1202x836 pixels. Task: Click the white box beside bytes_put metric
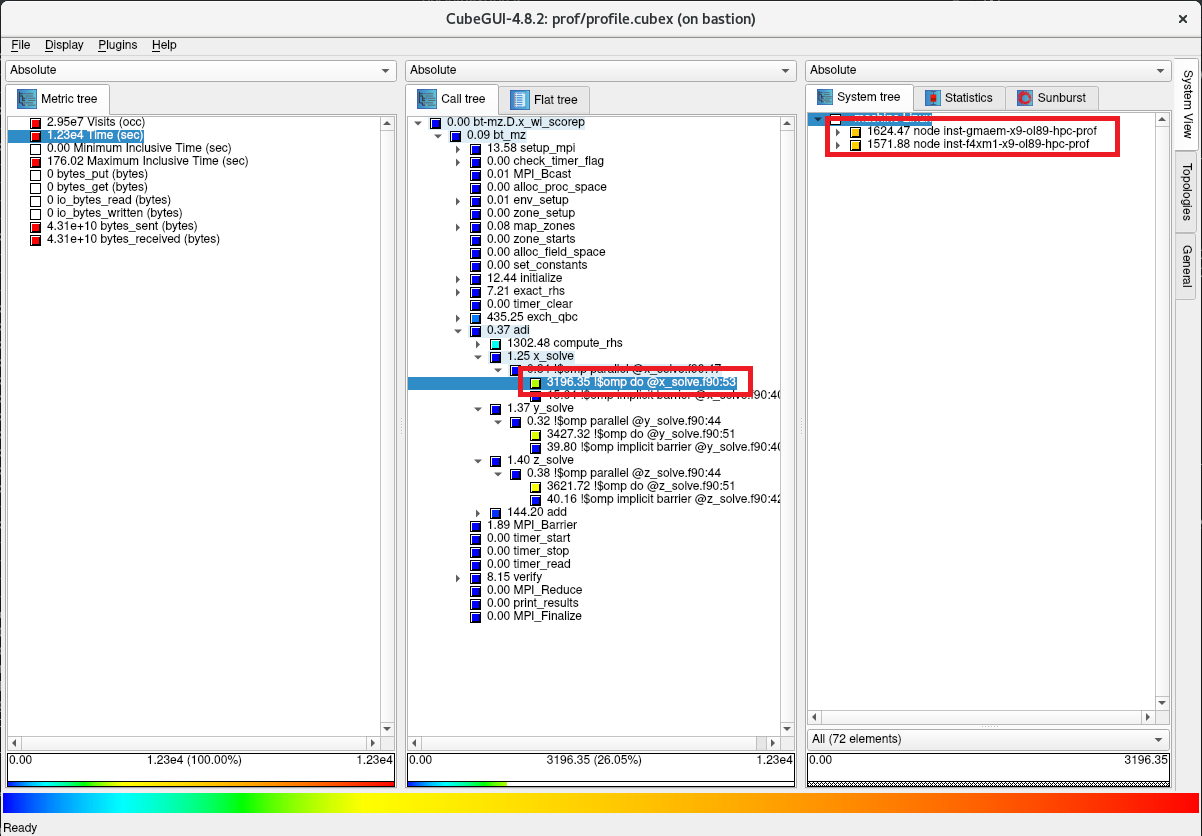[x=36, y=175]
